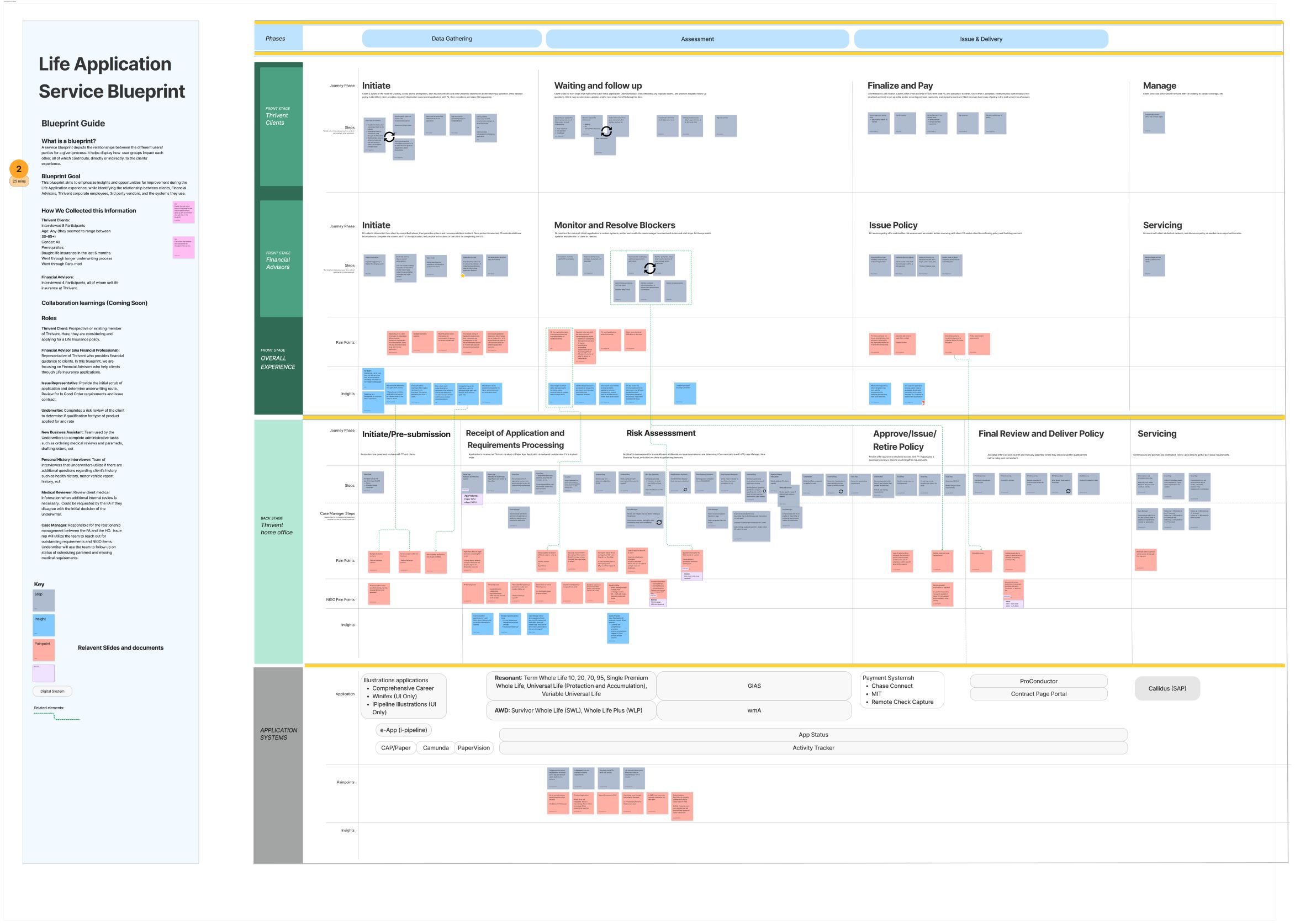Click the Digital System key pill

[x=52, y=691]
